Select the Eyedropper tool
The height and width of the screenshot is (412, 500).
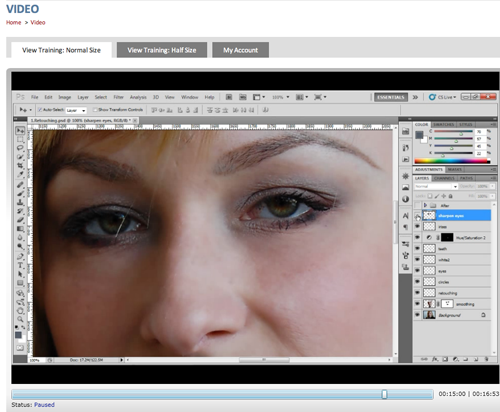click(x=20, y=174)
